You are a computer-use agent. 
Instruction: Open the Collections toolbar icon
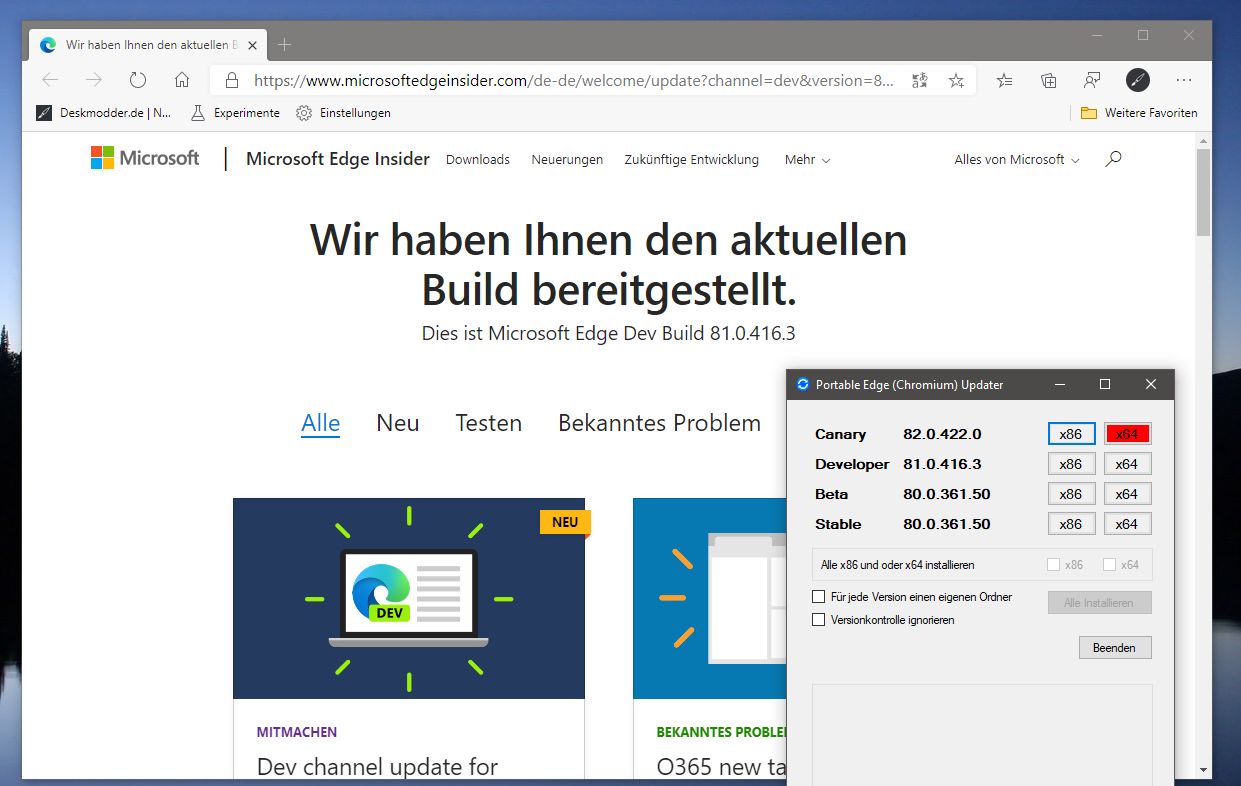(x=1049, y=80)
